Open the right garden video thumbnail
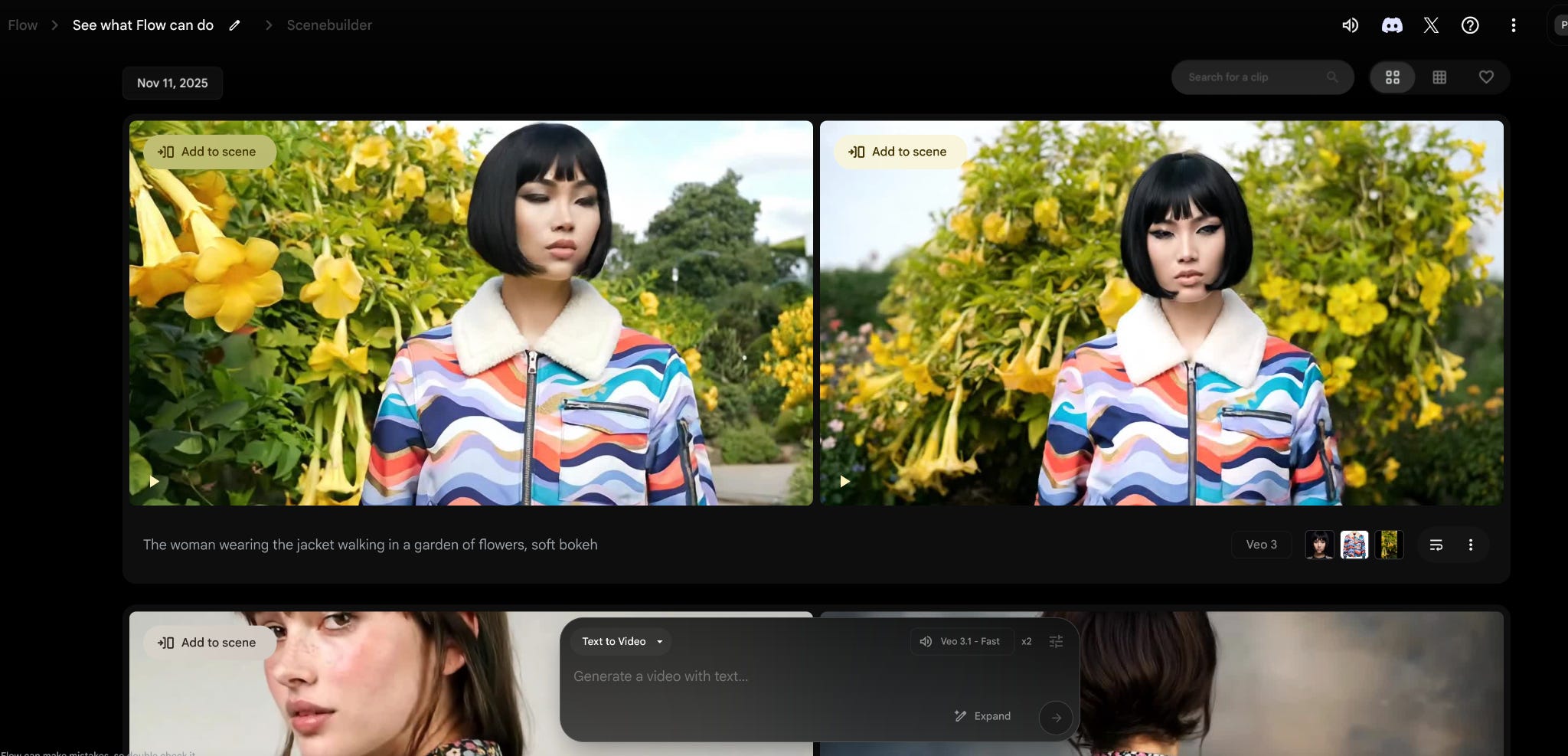This screenshot has height=756, width=1568. (x=1161, y=313)
